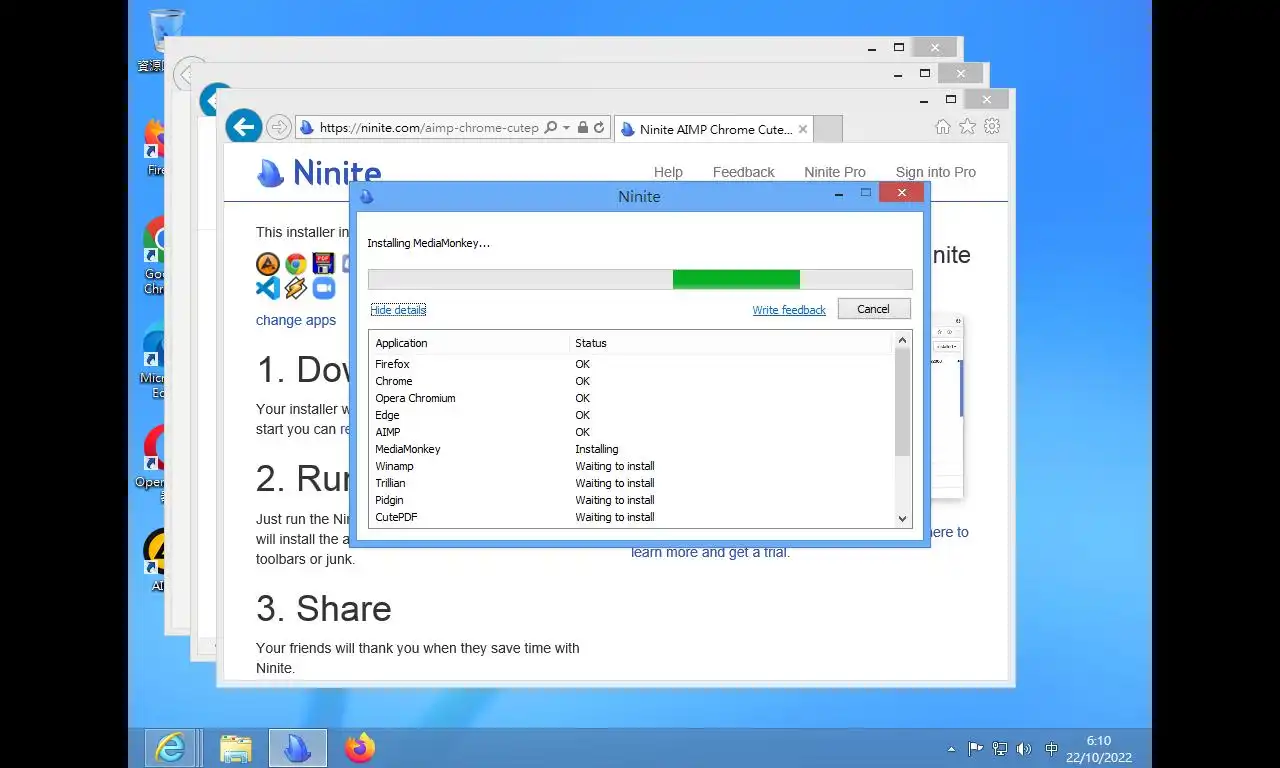Click the details list scroll-up arrow

(903, 341)
